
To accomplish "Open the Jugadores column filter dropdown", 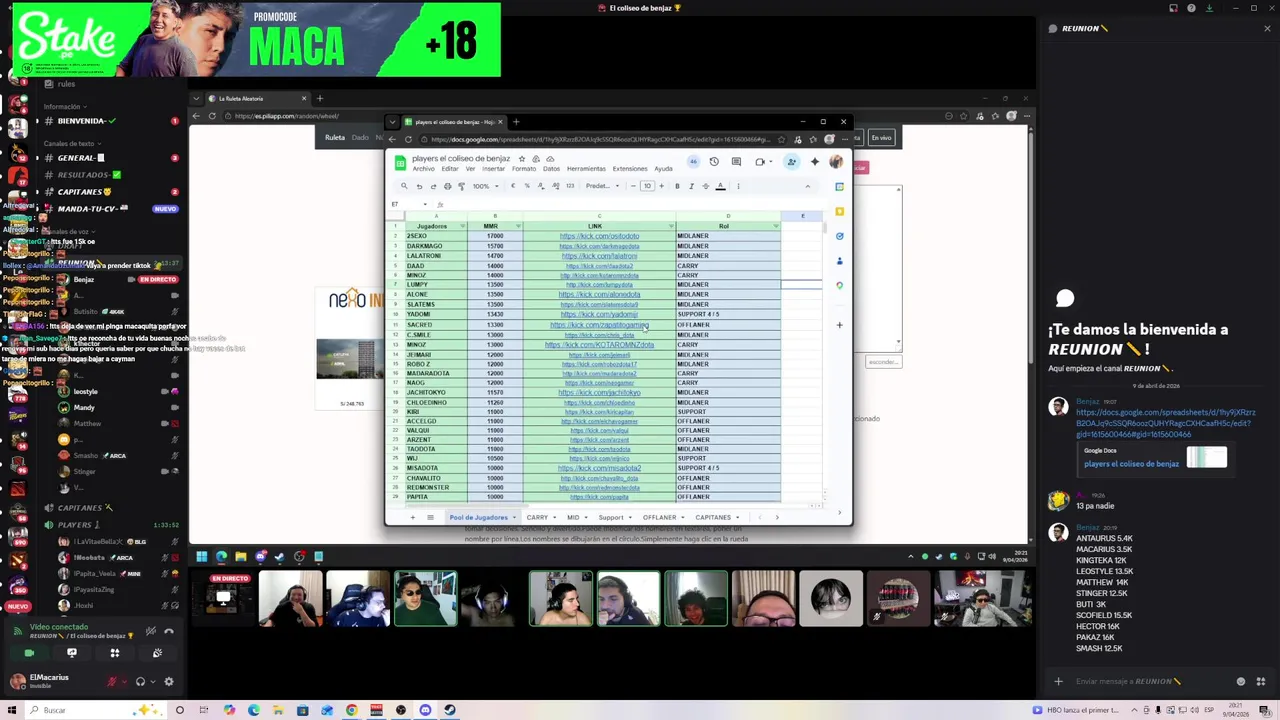I will [462, 226].
